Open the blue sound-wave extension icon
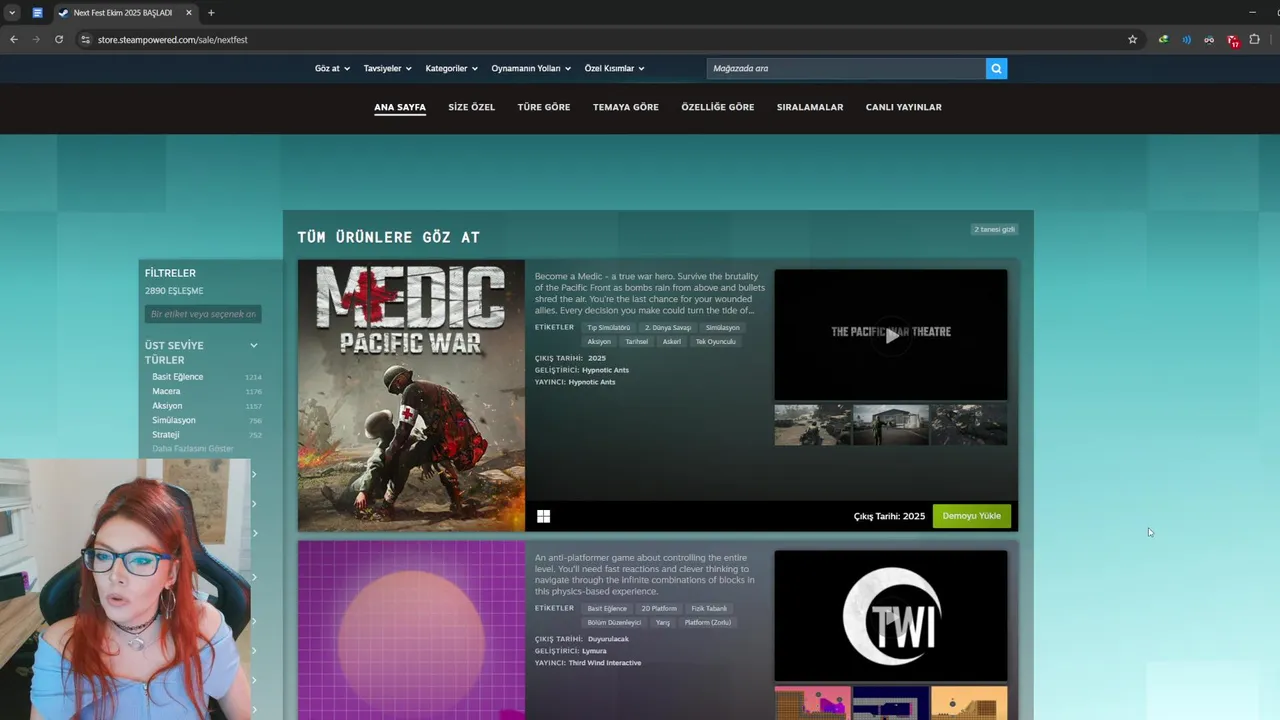 coord(1186,39)
